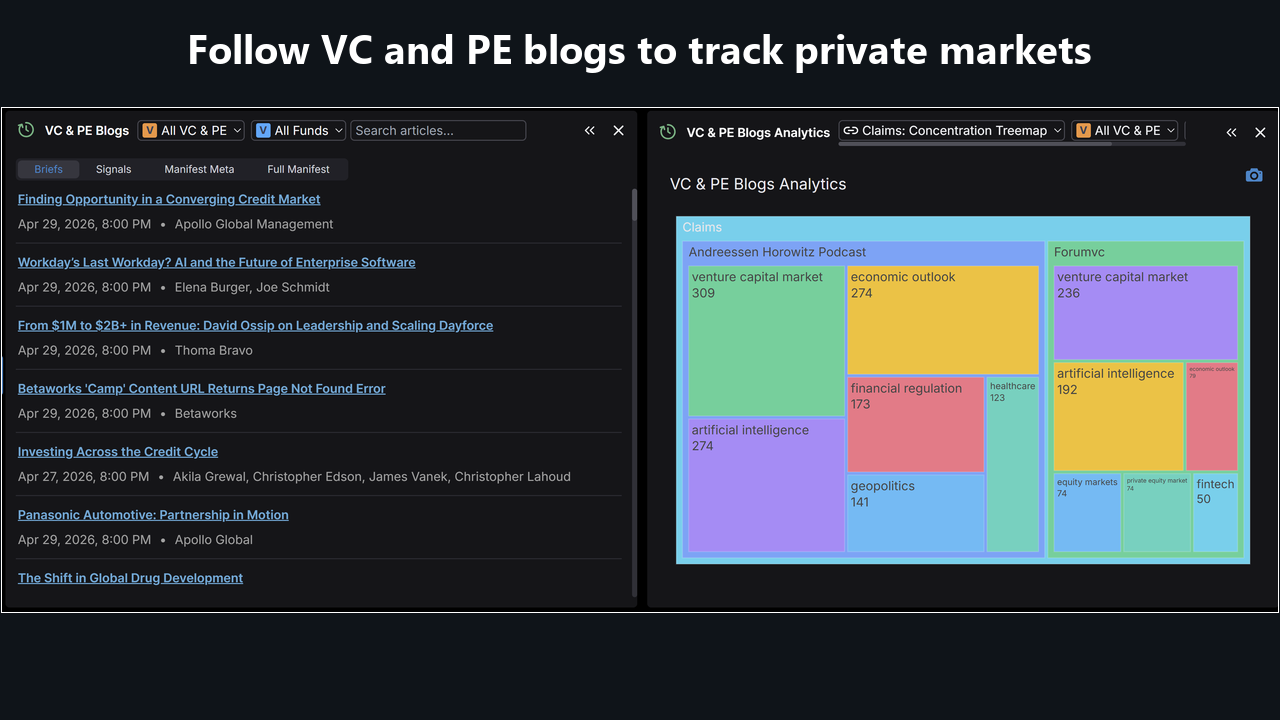Select Forumvc small economic outlook tile

pos(1212,416)
